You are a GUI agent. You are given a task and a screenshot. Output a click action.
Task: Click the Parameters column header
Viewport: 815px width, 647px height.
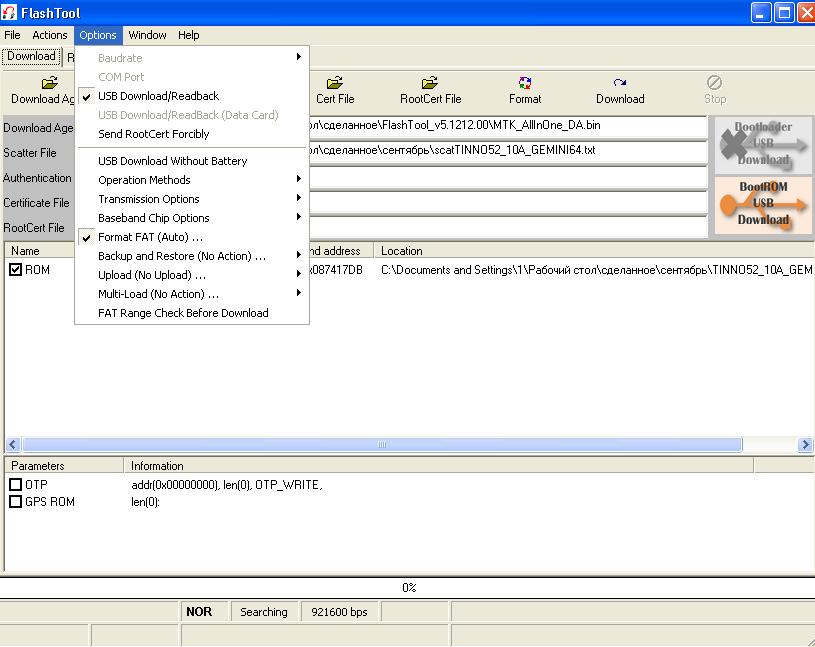pos(64,466)
